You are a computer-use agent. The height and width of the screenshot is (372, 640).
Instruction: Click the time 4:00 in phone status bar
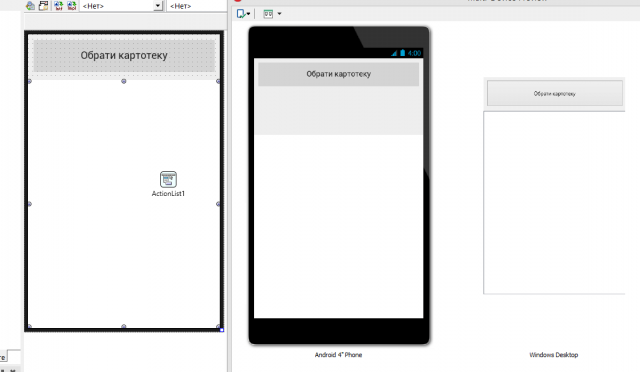pyautogui.click(x=414, y=53)
